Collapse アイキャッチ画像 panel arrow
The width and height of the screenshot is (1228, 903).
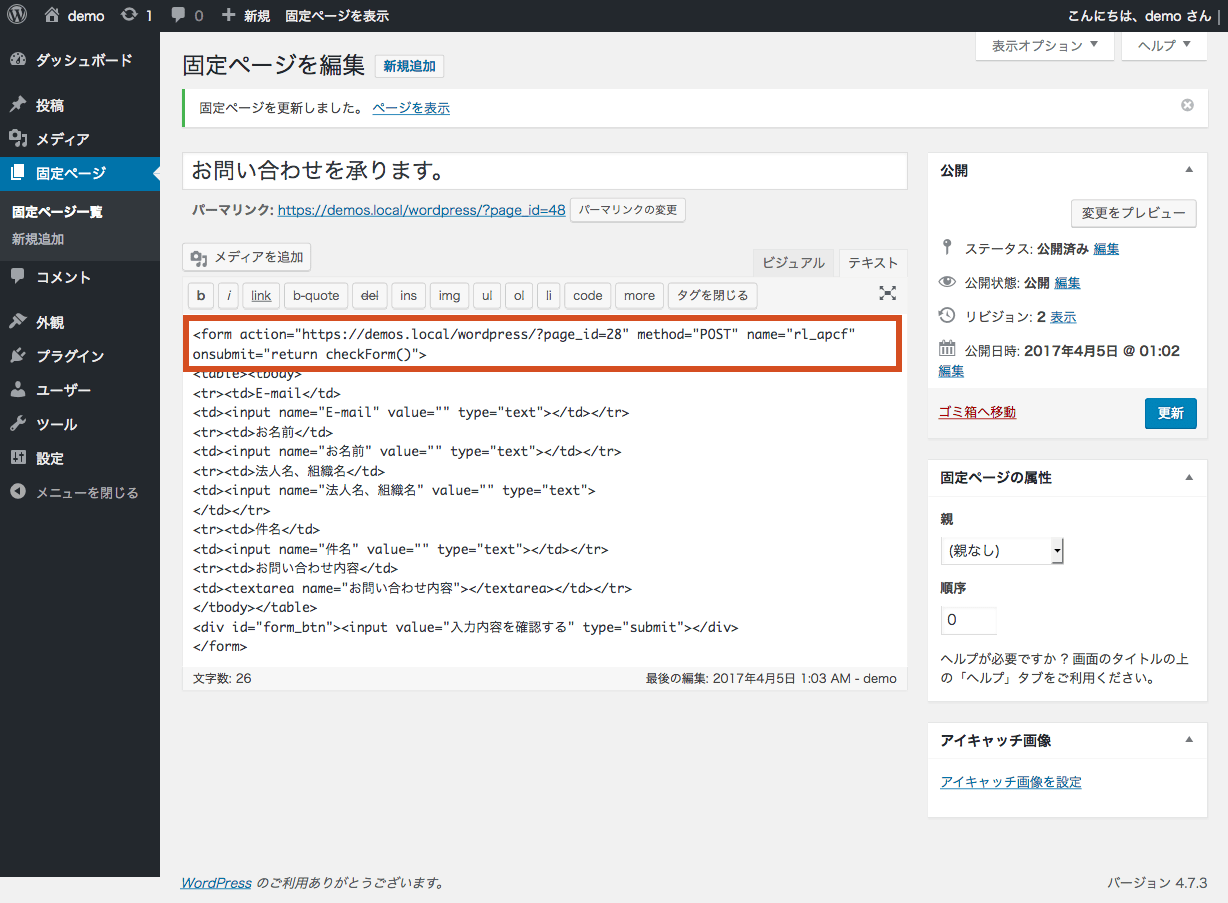point(1189,740)
